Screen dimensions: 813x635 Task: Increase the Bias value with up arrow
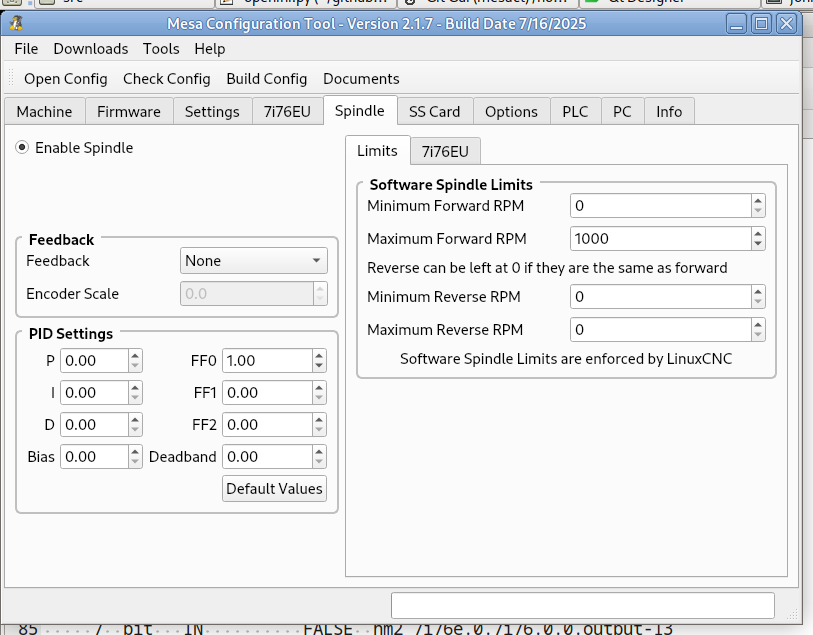[135, 453]
